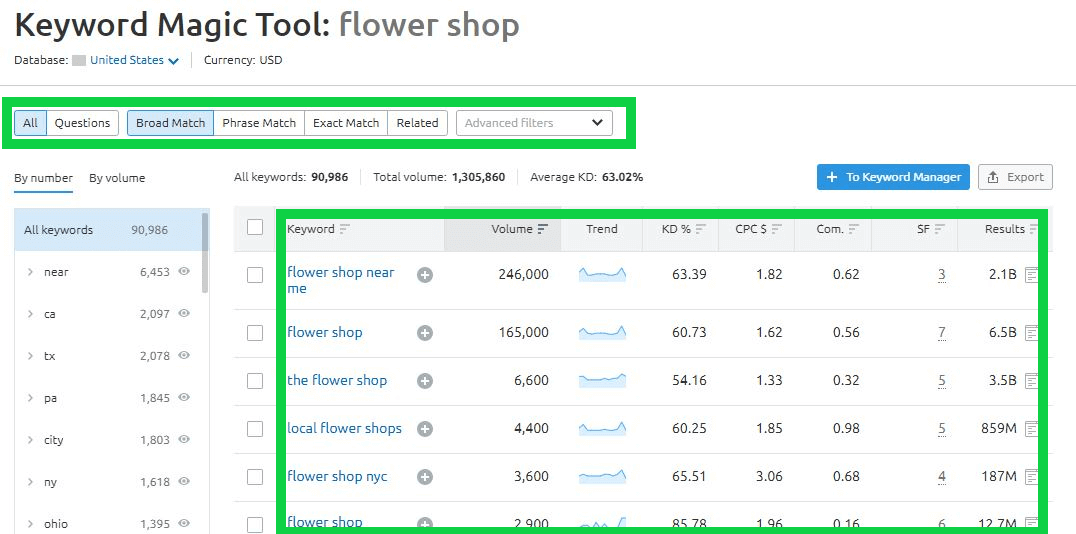Image resolution: width=1076 pixels, height=534 pixels.
Task: Open the Advanced filters dropdown
Action: [534, 123]
